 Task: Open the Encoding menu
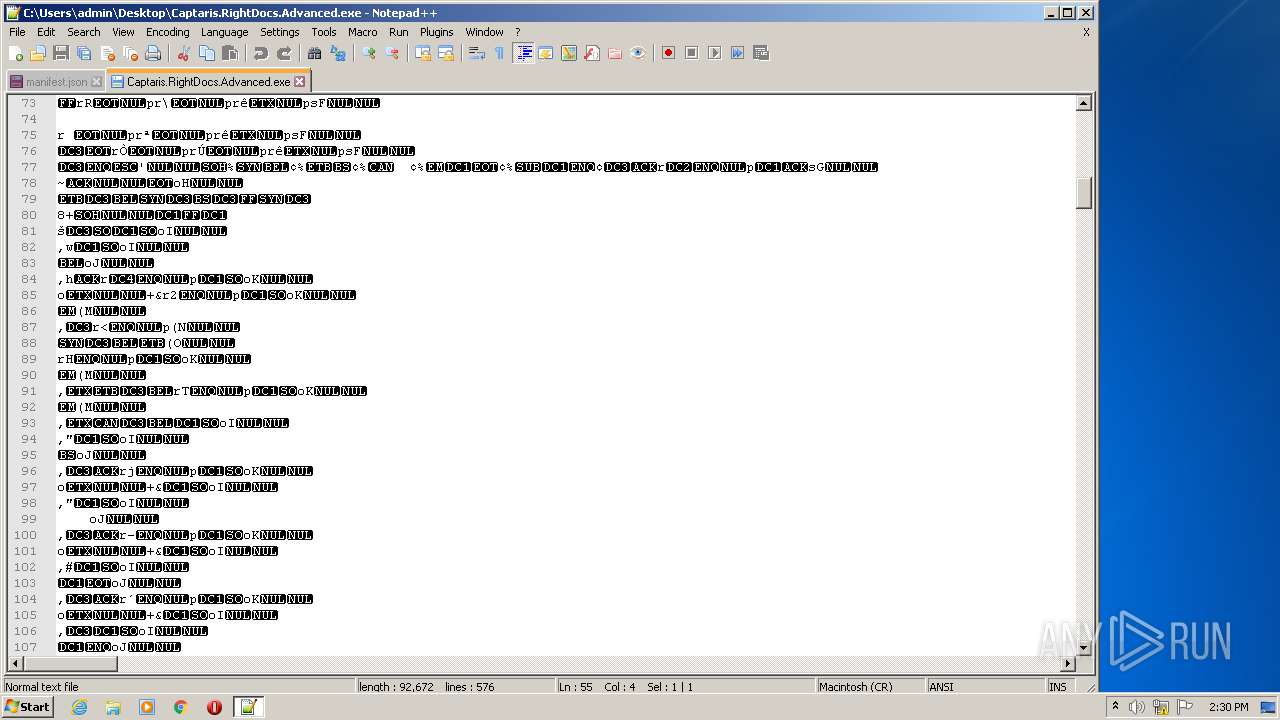(167, 32)
